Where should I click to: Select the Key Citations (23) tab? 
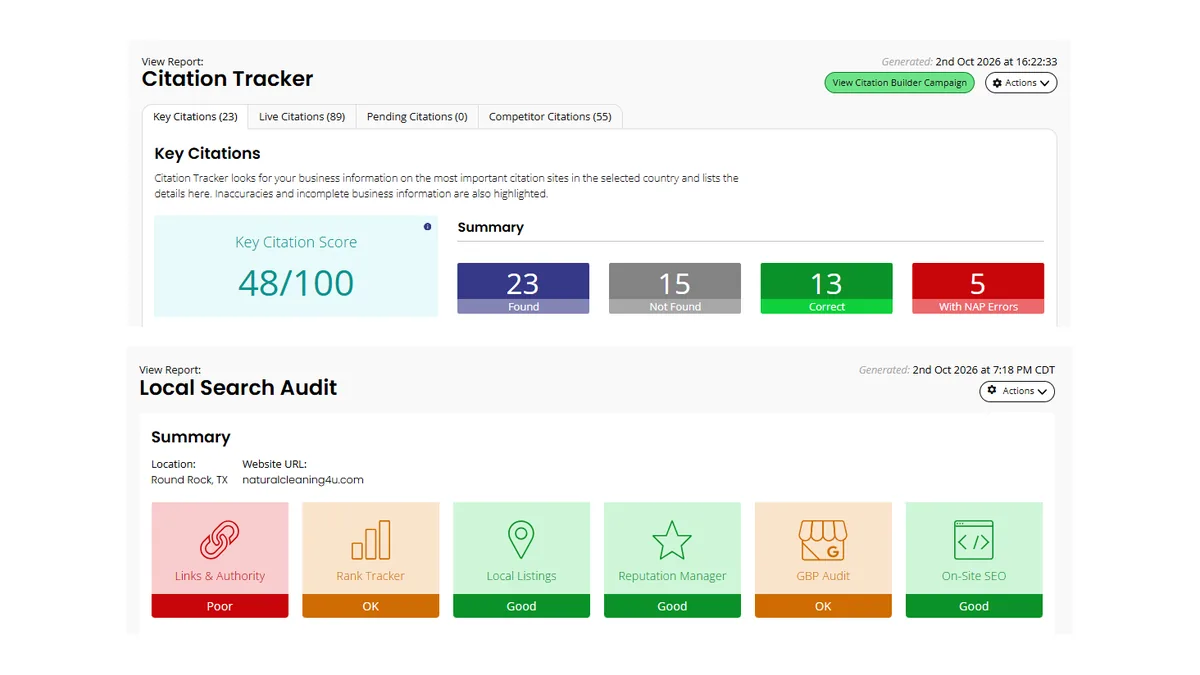point(195,117)
